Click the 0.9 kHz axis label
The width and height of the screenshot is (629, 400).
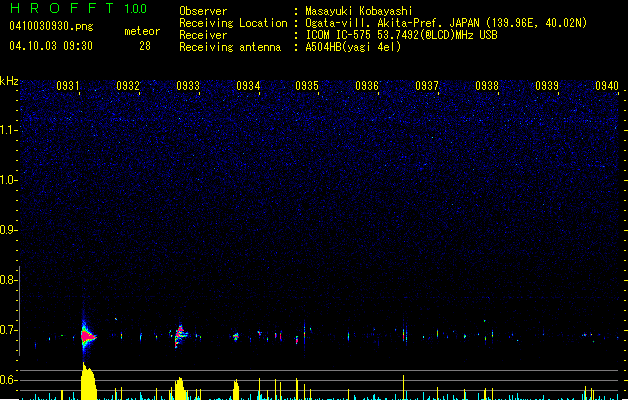8,230
